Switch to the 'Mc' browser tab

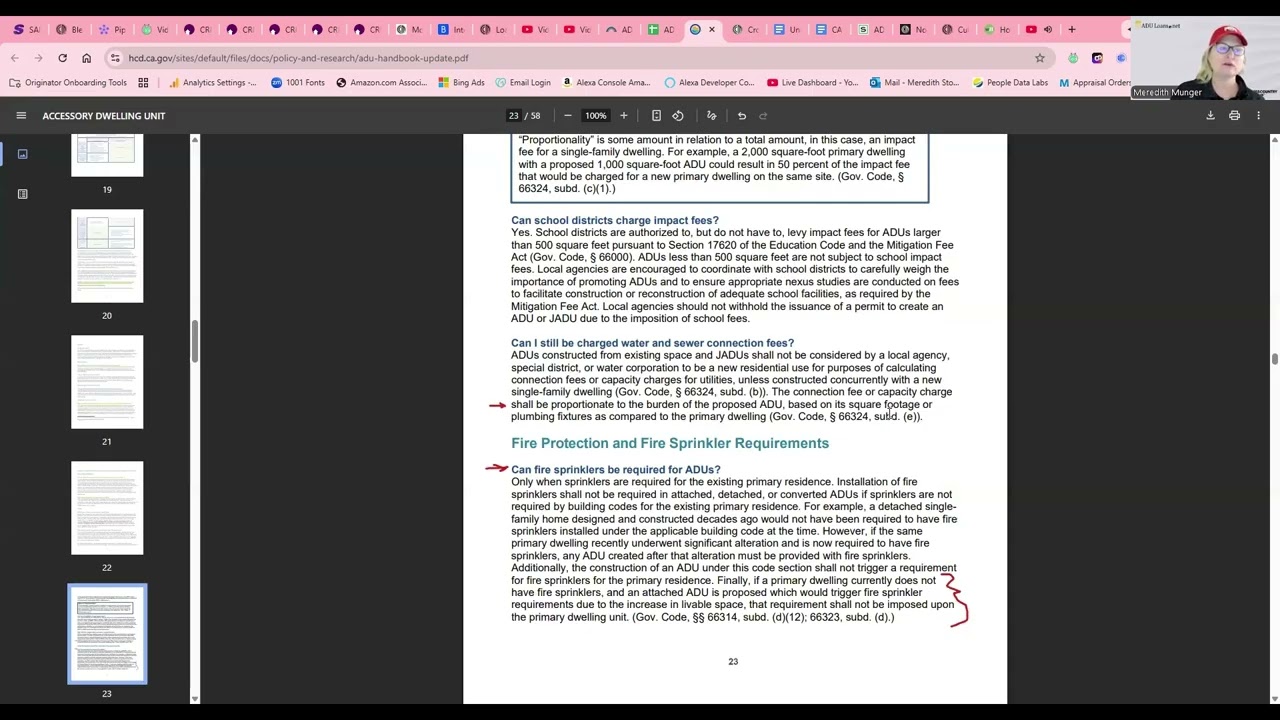point(409,29)
